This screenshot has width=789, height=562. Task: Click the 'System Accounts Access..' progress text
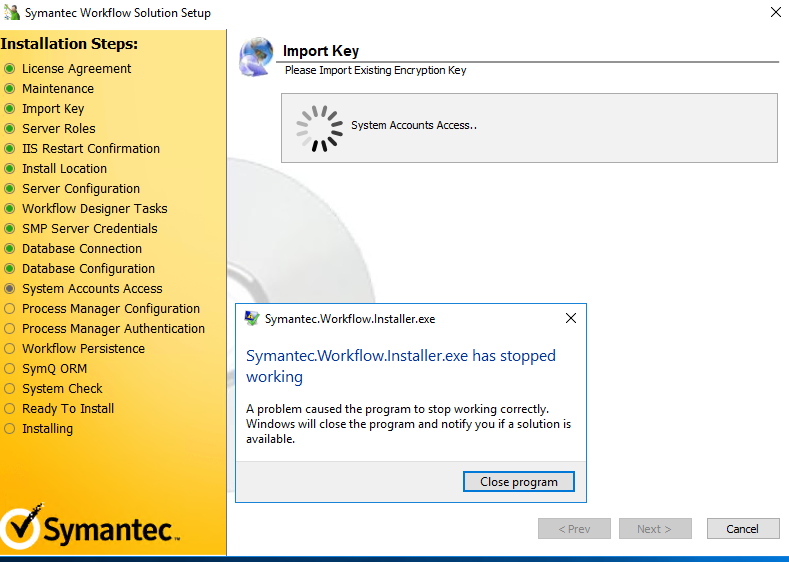pos(414,125)
